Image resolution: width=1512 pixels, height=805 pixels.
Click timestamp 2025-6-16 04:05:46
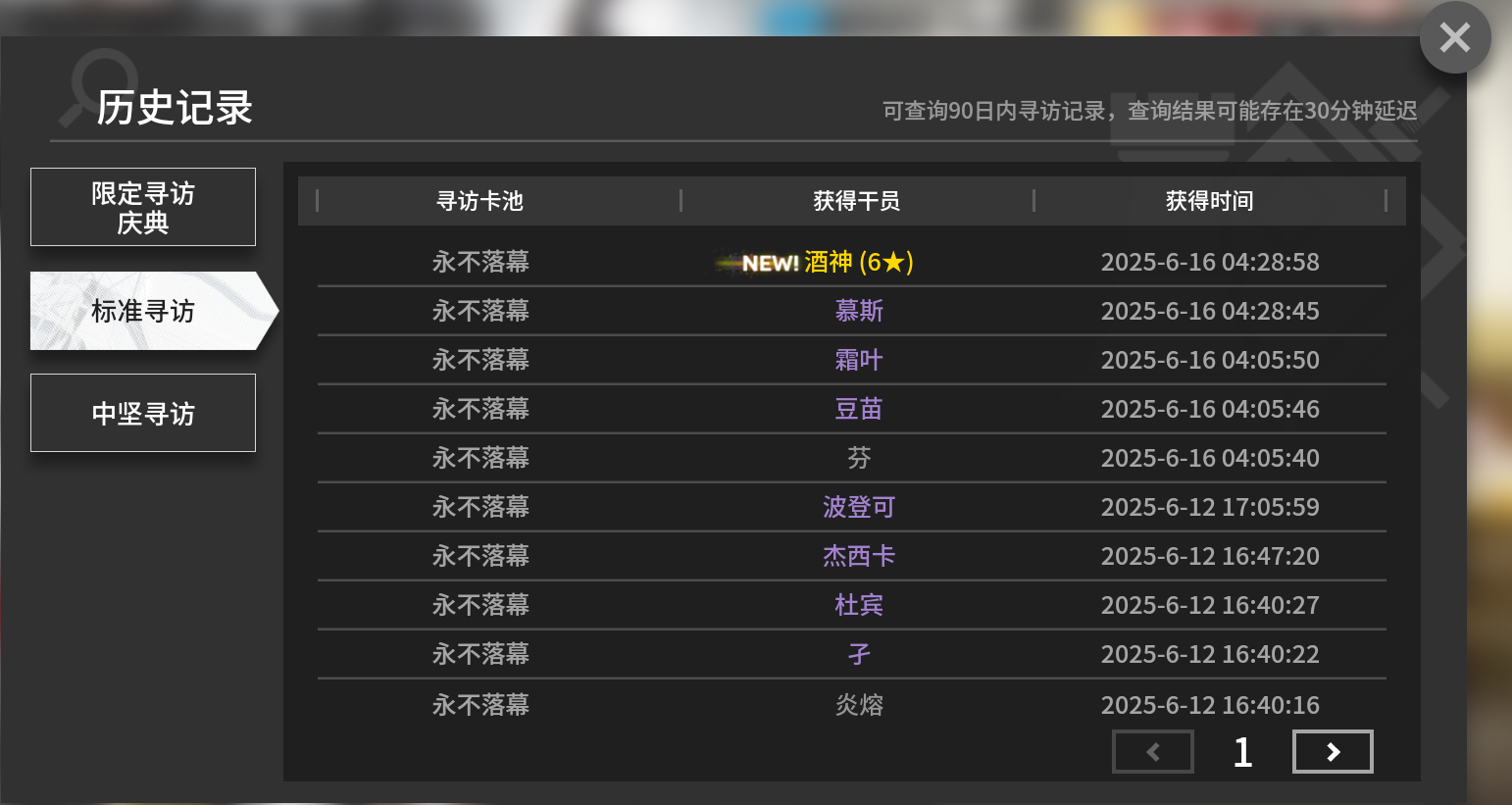pyautogui.click(x=1210, y=409)
